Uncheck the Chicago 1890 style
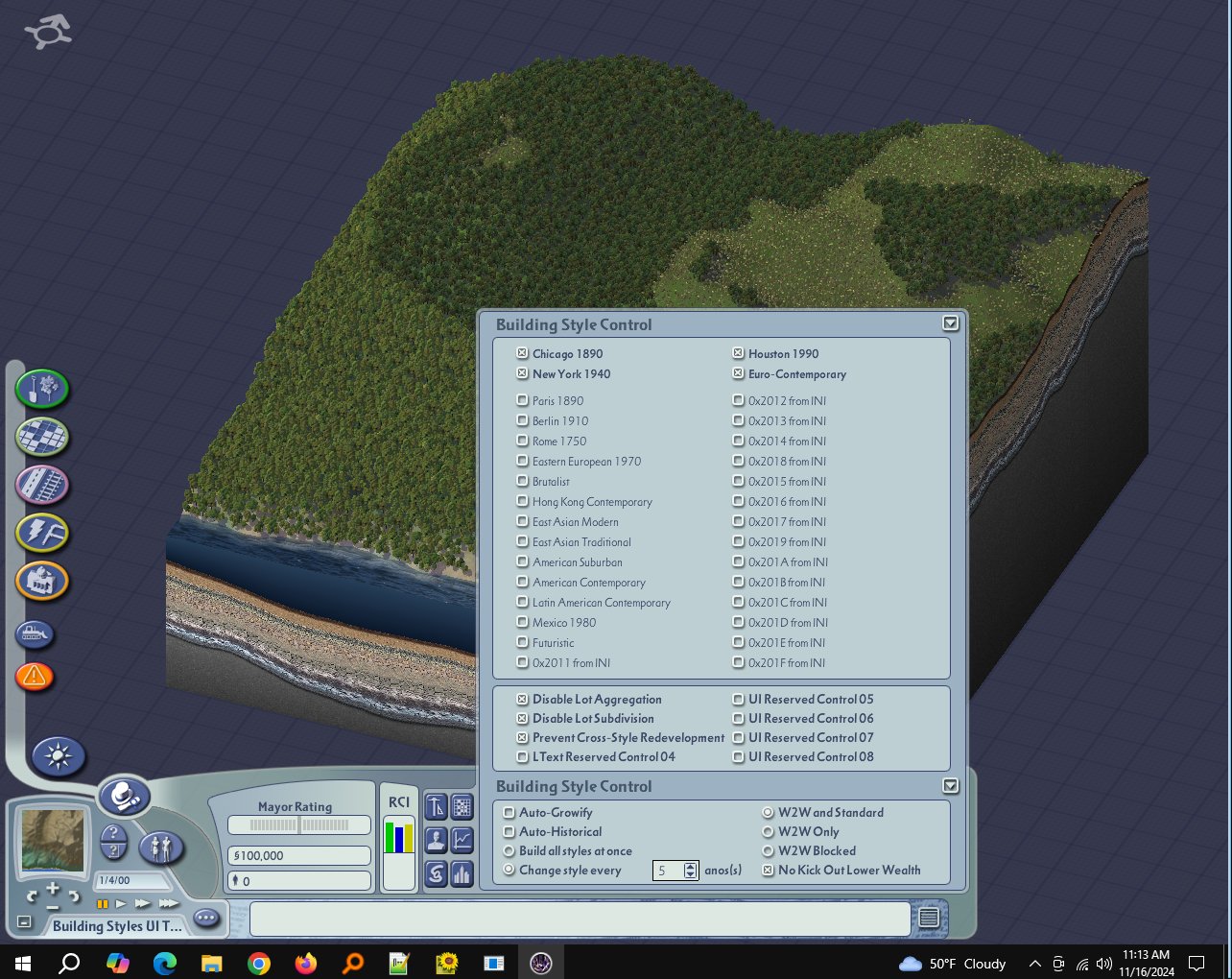1232x979 pixels. click(x=522, y=353)
